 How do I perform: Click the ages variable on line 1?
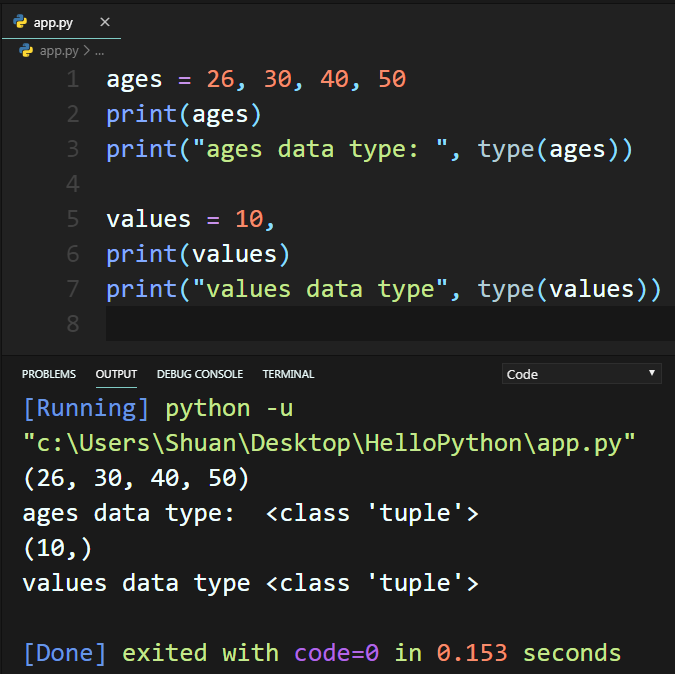[134, 80]
